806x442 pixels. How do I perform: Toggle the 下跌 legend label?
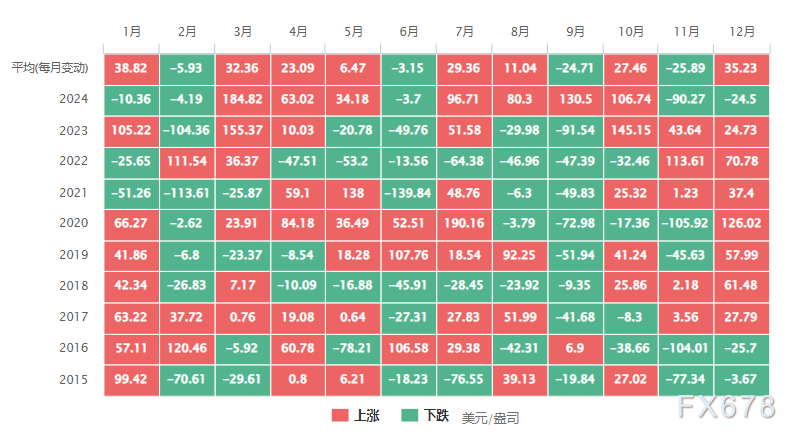437,415
